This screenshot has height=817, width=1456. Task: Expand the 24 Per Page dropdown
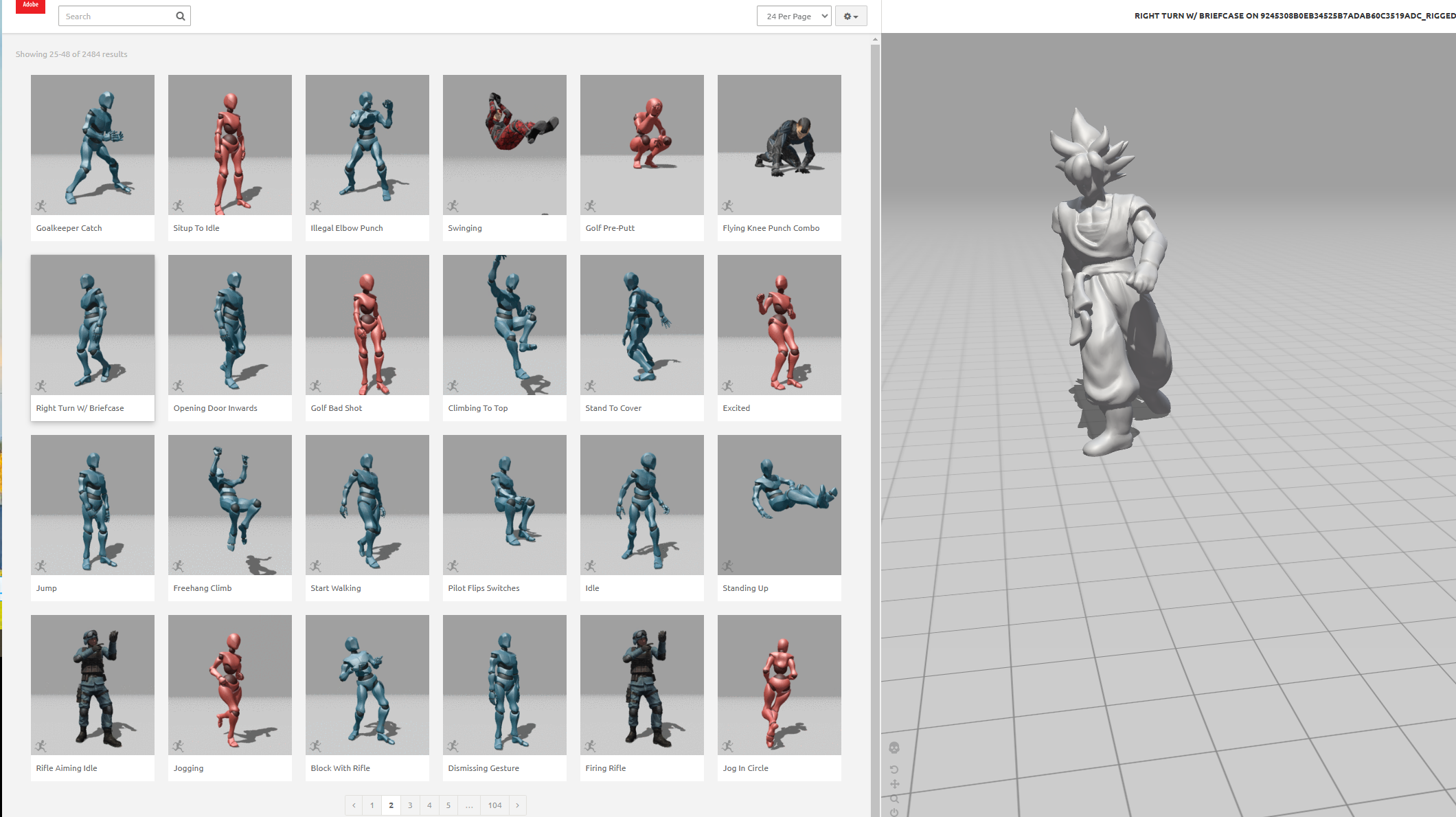click(x=794, y=16)
